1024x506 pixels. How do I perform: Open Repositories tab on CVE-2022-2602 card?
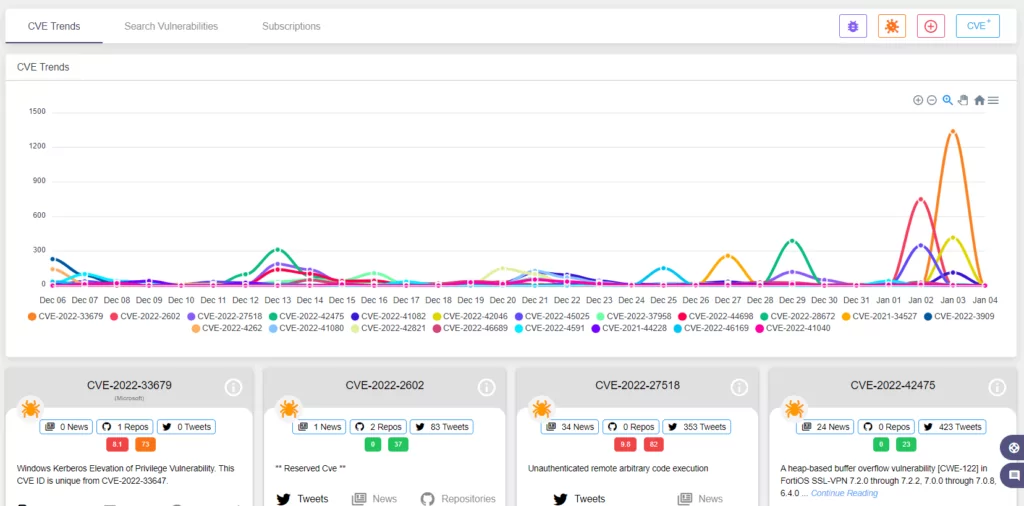point(458,499)
